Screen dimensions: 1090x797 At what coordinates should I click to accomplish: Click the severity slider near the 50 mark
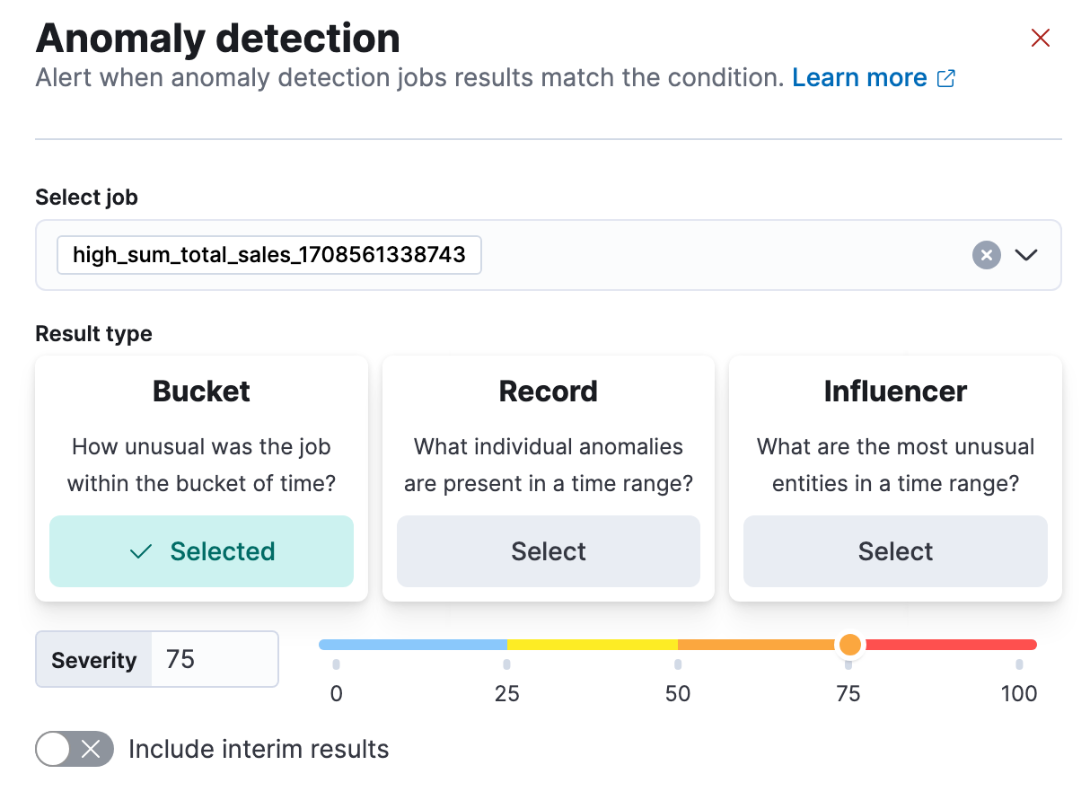point(678,645)
